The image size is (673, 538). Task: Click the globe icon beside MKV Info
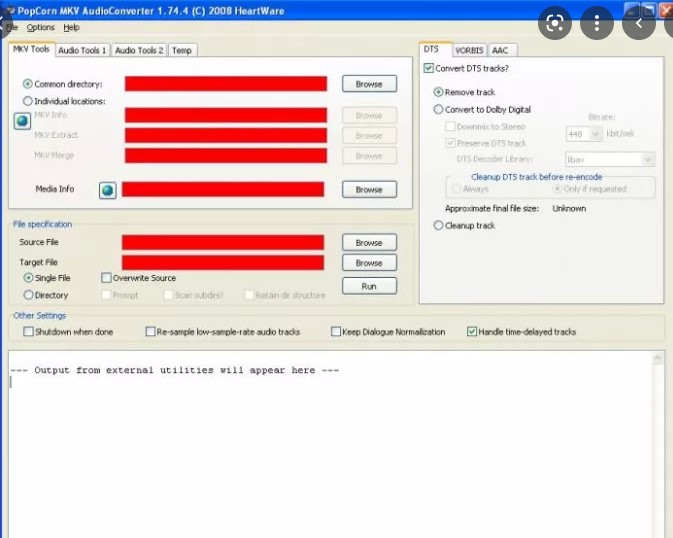22,121
